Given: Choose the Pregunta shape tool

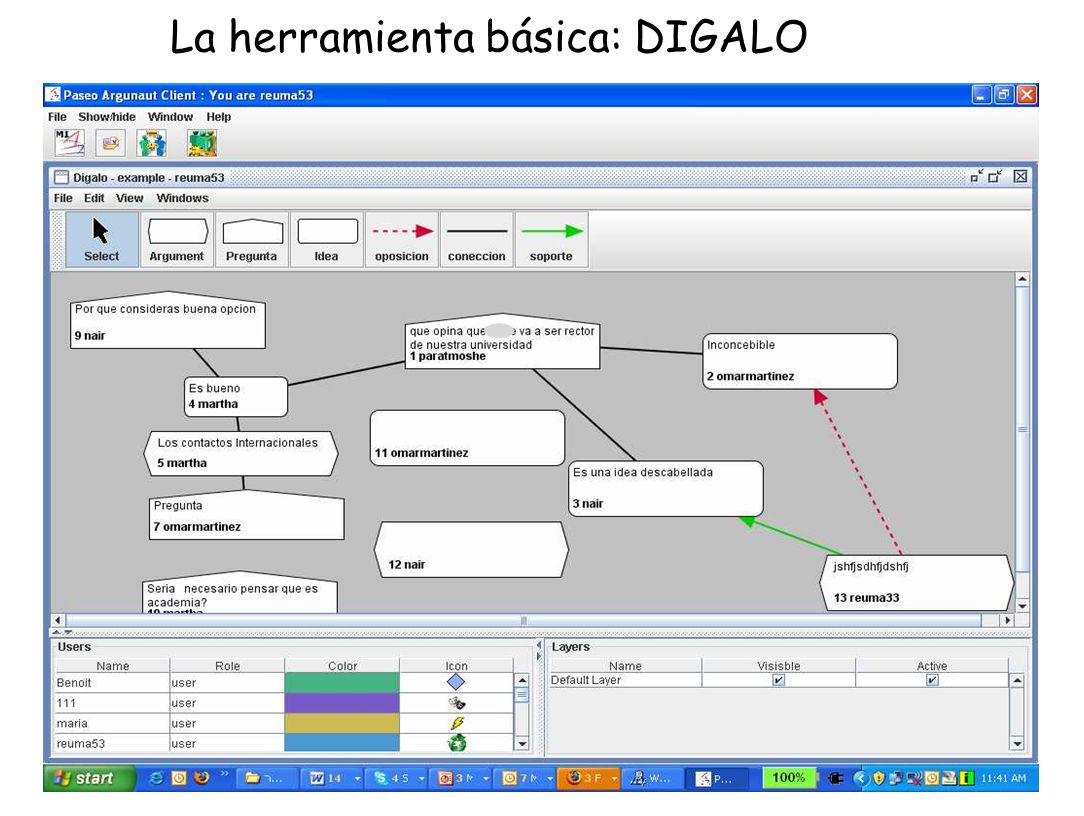Looking at the screenshot, I should (x=252, y=239).
